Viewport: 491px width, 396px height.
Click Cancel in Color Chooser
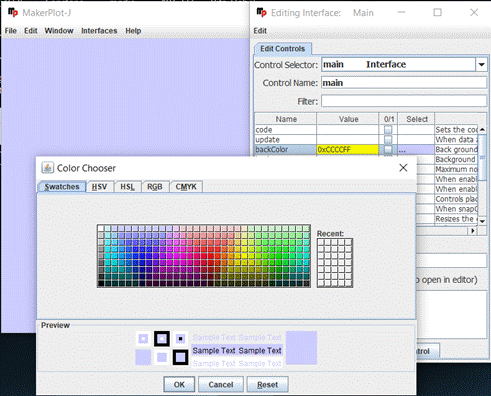click(x=221, y=384)
